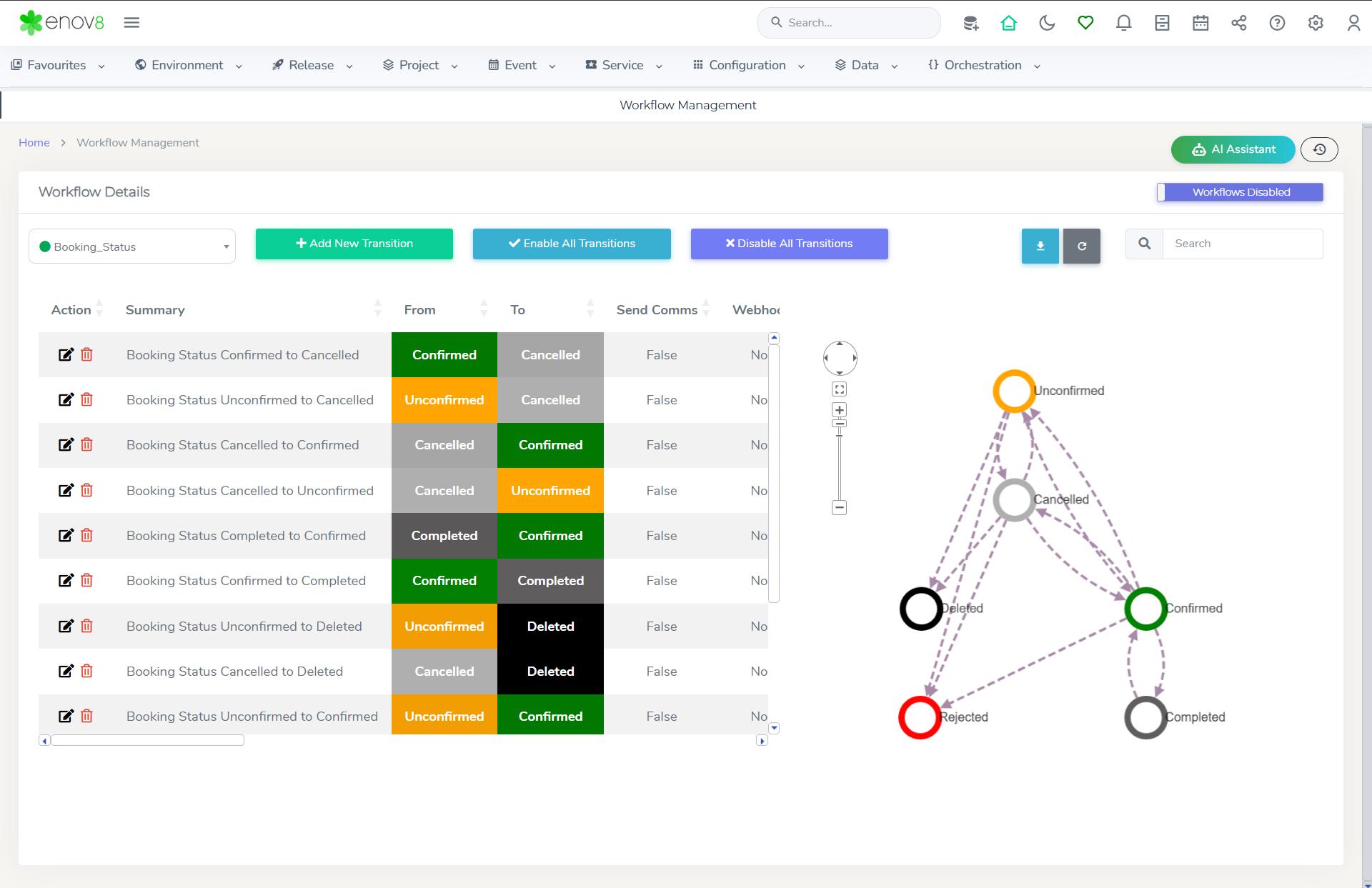Screen dimensions: 1372x888
Task: Toggle dark mode moon icon
Action: [x=1047, y=23]
